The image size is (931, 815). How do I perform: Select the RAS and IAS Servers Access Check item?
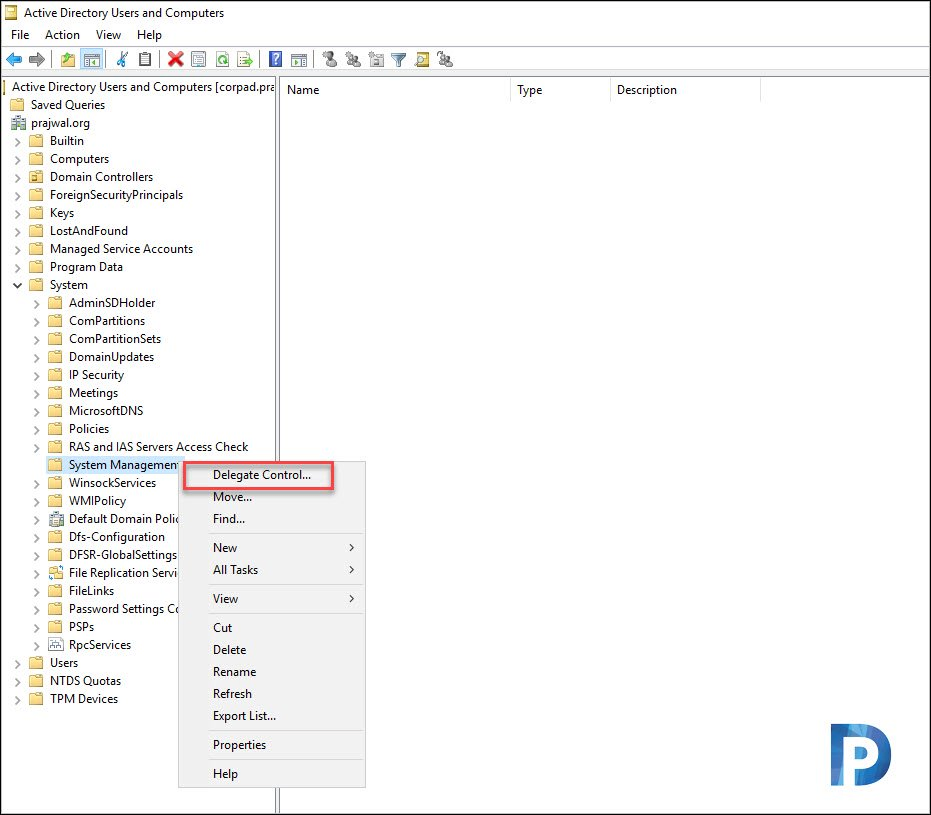(x=159, y=447)
